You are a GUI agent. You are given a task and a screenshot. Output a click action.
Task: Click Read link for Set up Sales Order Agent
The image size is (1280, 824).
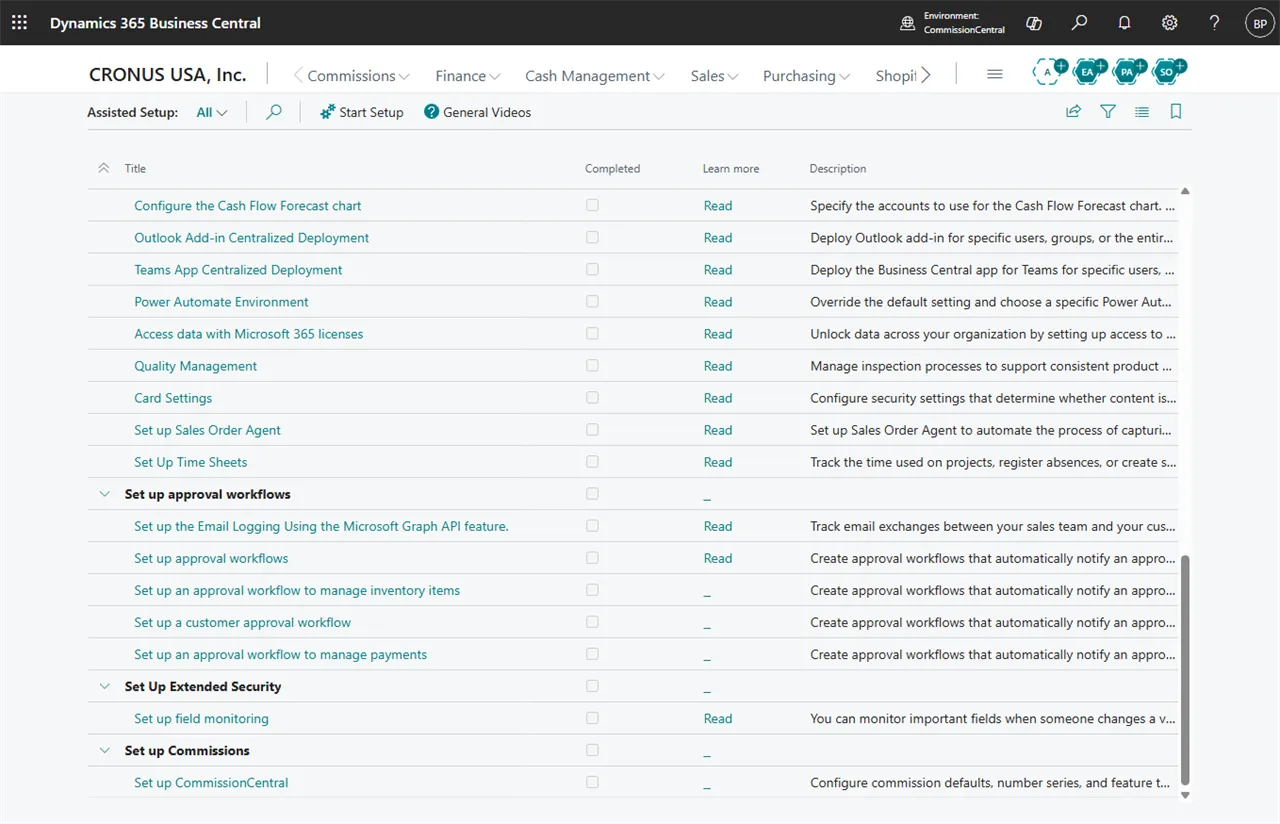click(718, 430)
